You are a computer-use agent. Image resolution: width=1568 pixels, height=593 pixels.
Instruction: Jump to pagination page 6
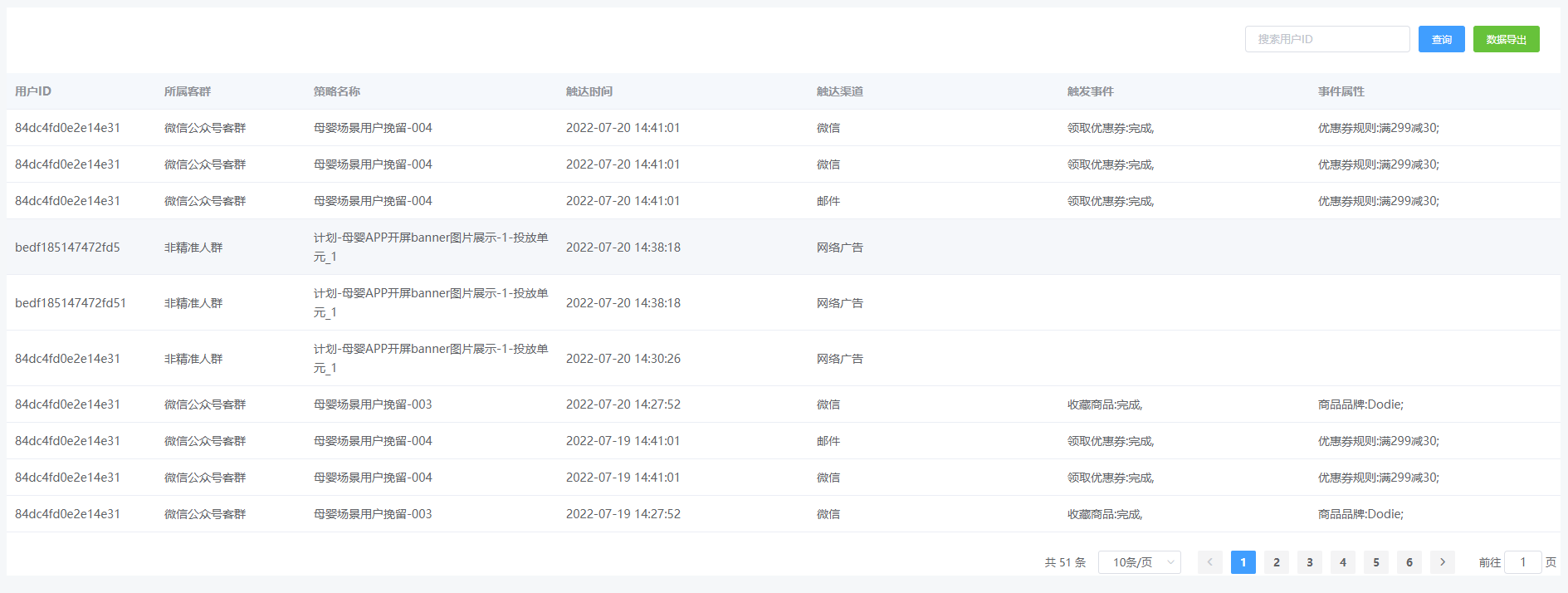click(1409, 562)
